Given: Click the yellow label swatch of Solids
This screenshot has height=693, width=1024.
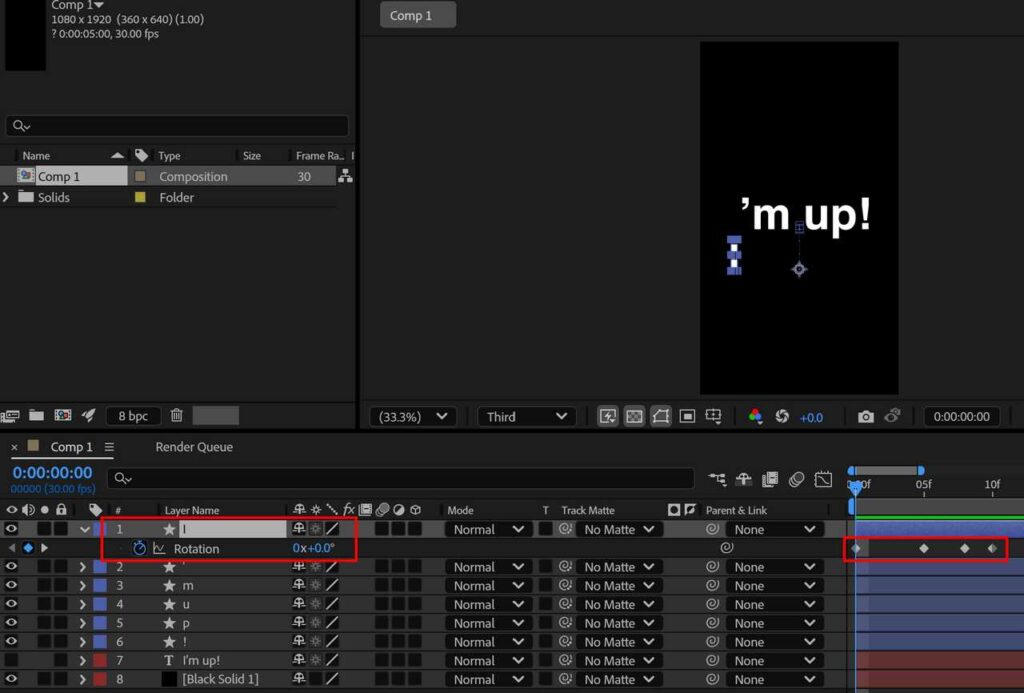Looking at the screenshot, I should (x=140, y=197).
